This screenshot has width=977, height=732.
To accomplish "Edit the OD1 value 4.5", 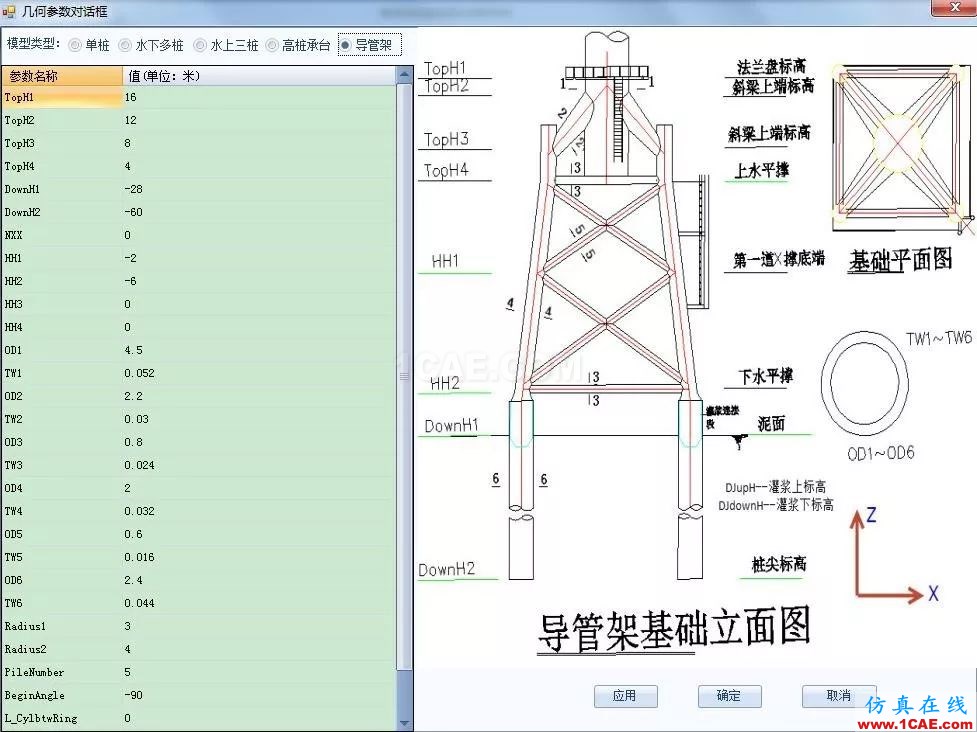I will pos(259,350).
